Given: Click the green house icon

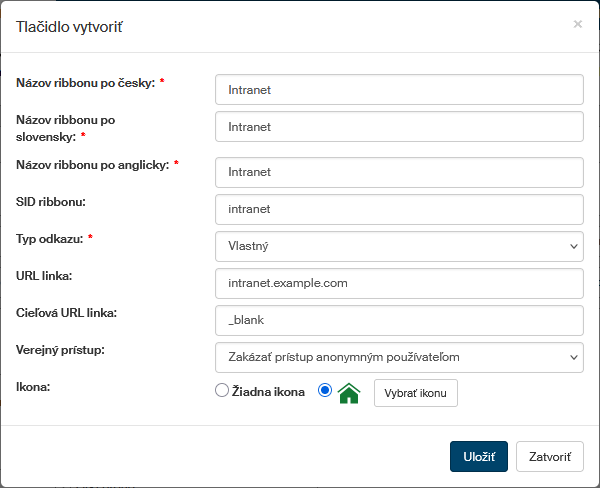Looking at the screenshot, I should coord(349,393).
